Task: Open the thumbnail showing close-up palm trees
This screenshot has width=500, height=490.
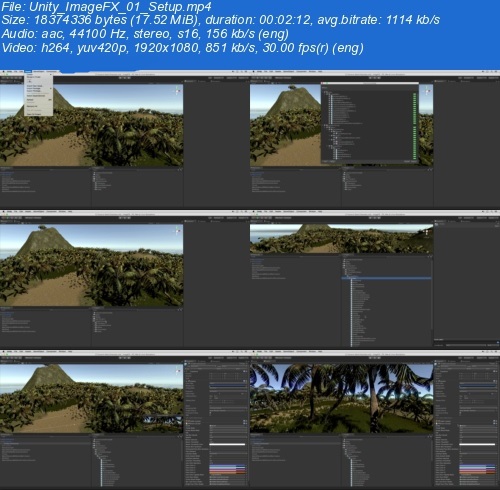Action: pyautogui.click(x=375, y=419)
